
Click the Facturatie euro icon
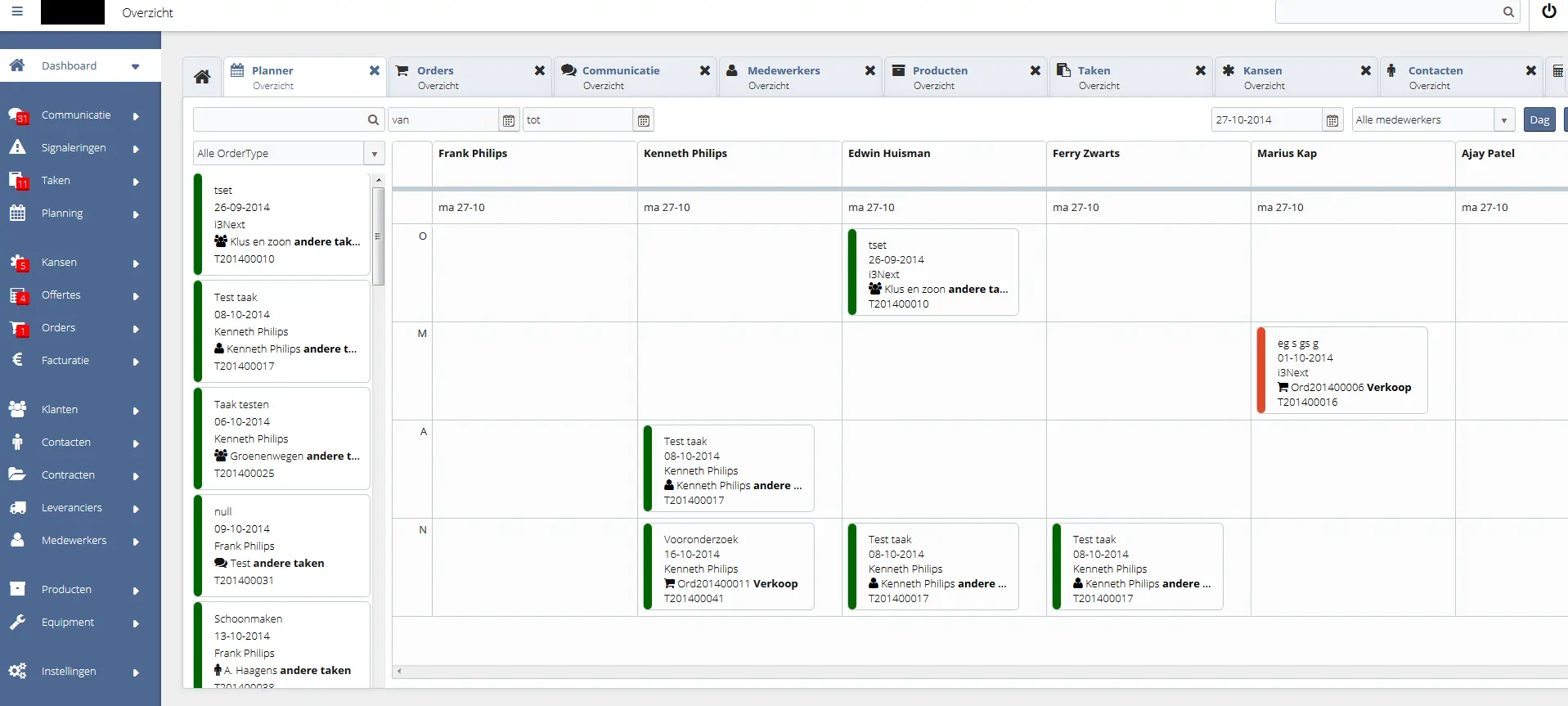17,360
